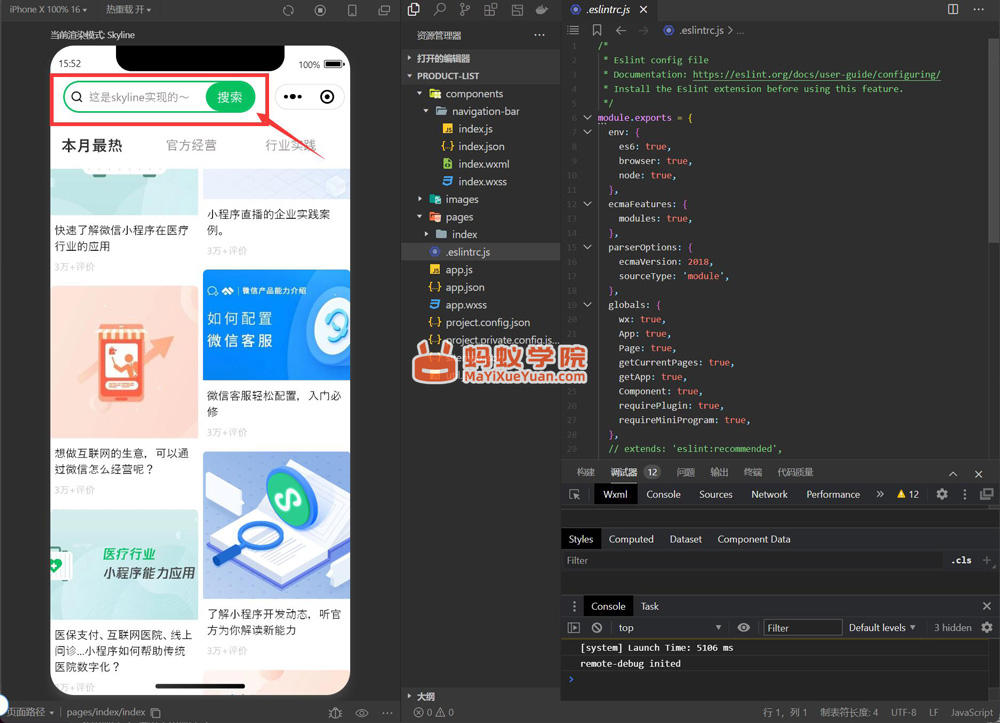
Task: Click the warnings badge showing 12
Action: (908, 494)
